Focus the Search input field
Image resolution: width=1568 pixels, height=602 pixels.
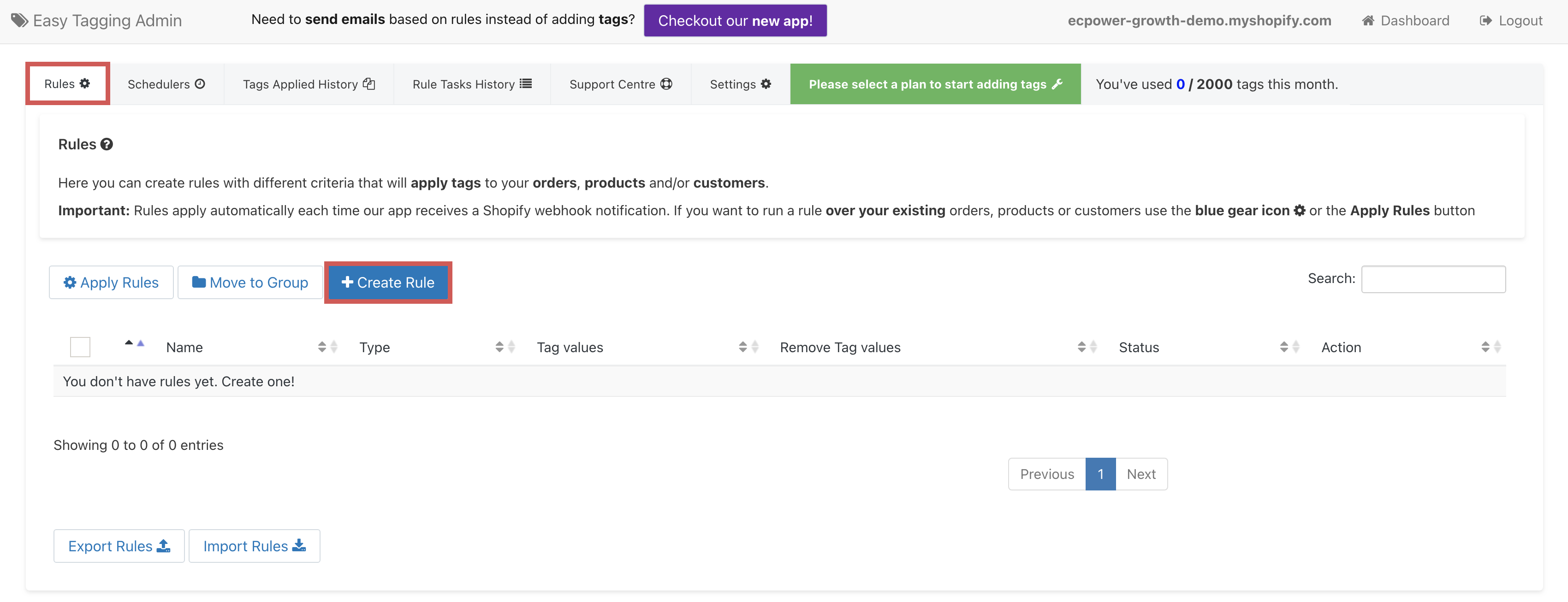pyautogui.click(x=1433, y=279)
